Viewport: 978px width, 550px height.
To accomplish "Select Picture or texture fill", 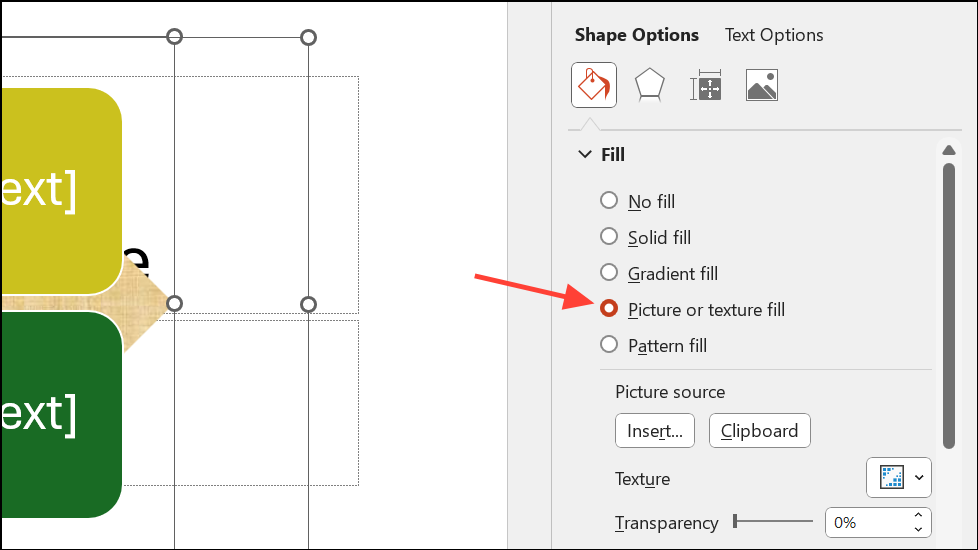I will (609, 309).
